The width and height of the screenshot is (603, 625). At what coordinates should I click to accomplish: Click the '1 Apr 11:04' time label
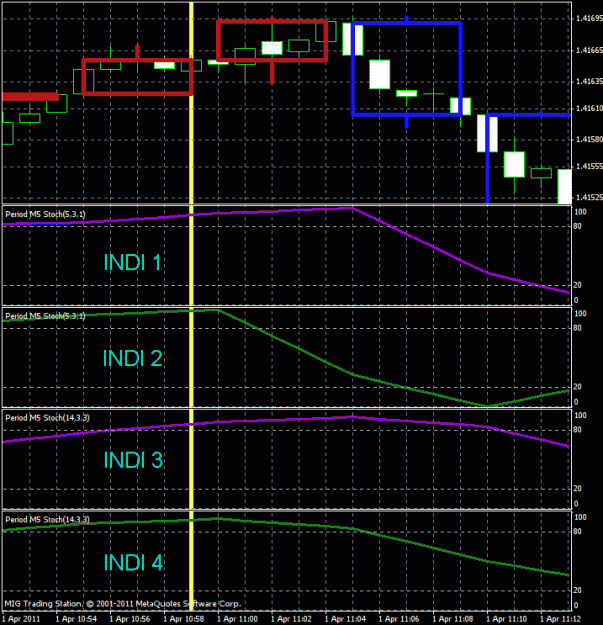(345, 619)
